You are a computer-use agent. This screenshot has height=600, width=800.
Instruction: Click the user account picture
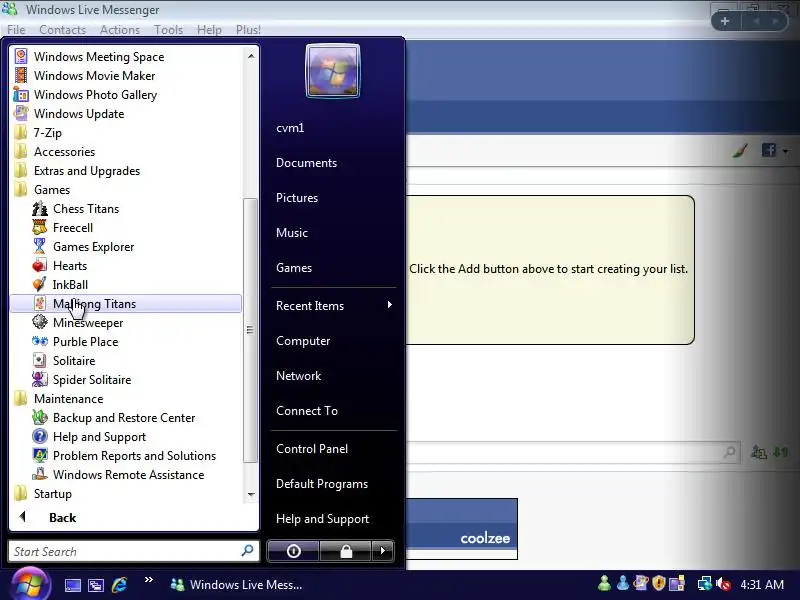333,70
